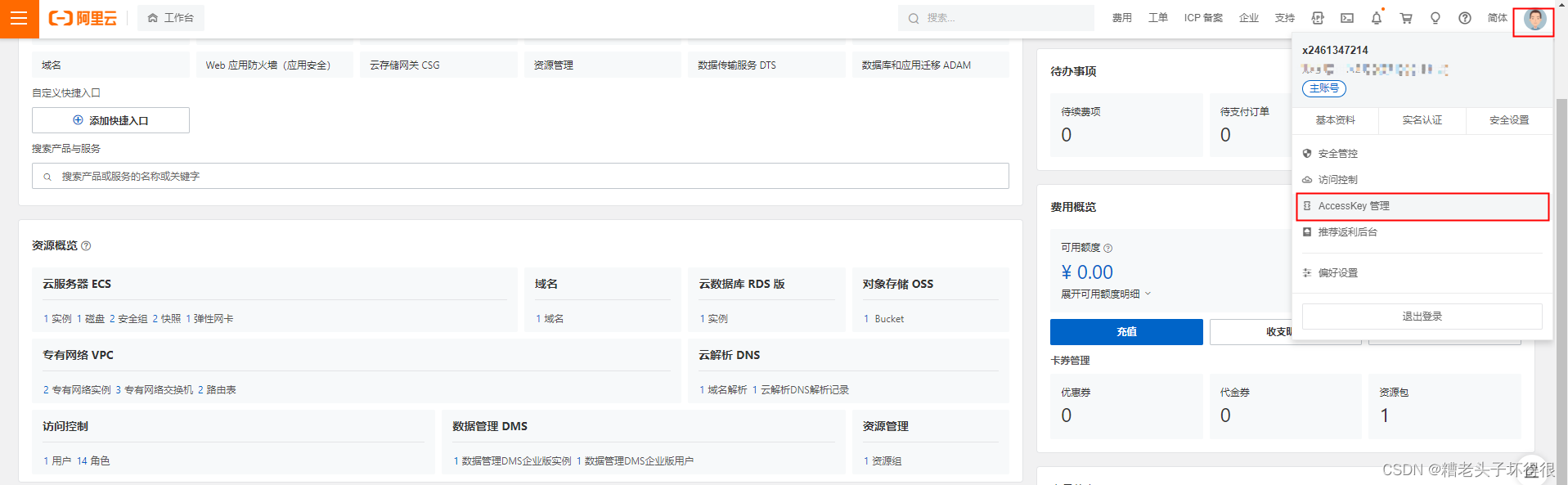The image size is (1568, 485).
Task: Click the 资源概览 help icon
Action: [86, 246]
